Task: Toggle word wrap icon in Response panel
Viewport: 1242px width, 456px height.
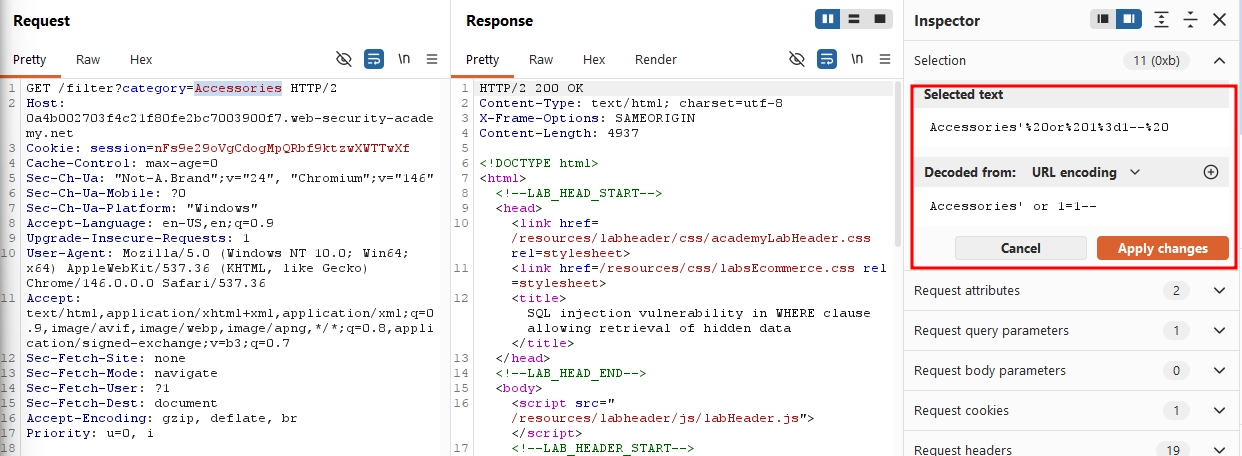Action: (x=827, y=59)
